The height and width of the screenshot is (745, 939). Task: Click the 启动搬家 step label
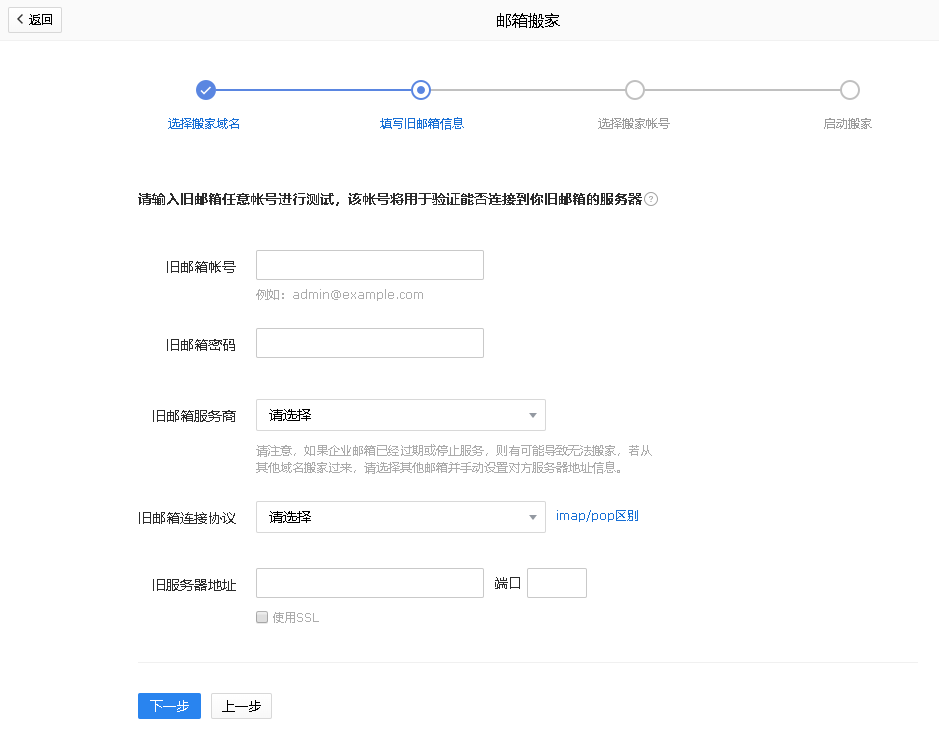pyautogui.click(x=847, y=124)
